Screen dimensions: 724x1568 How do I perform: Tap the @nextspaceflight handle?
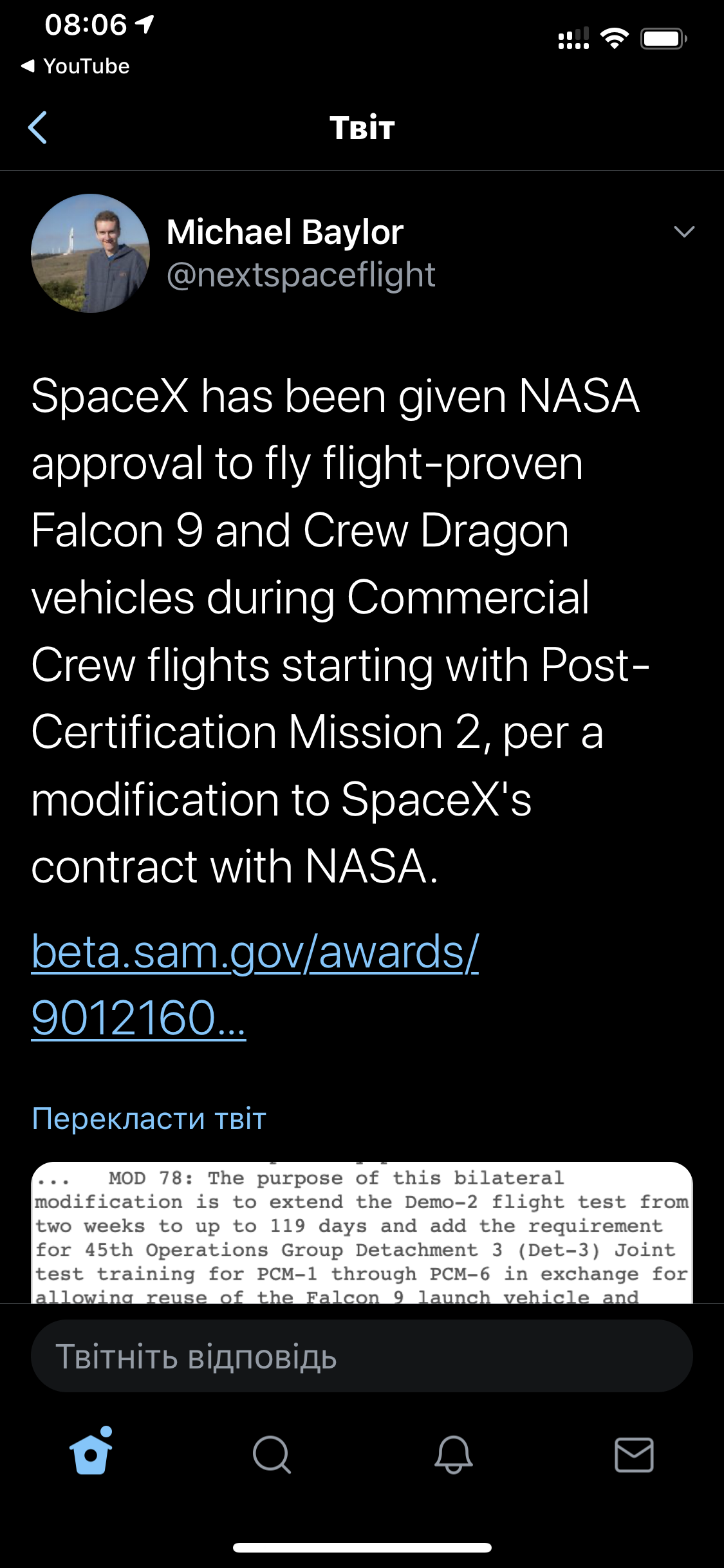coord(301,275)
